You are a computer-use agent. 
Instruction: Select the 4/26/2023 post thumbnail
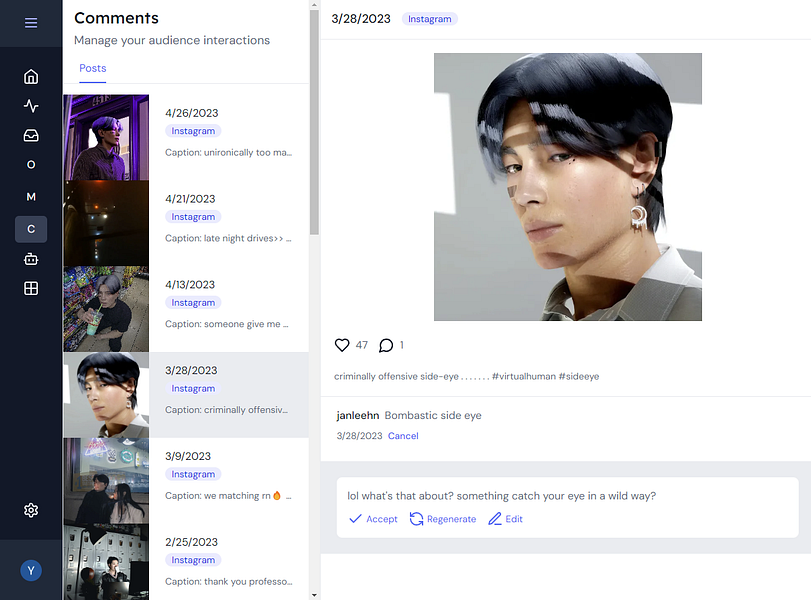point(106,137)
